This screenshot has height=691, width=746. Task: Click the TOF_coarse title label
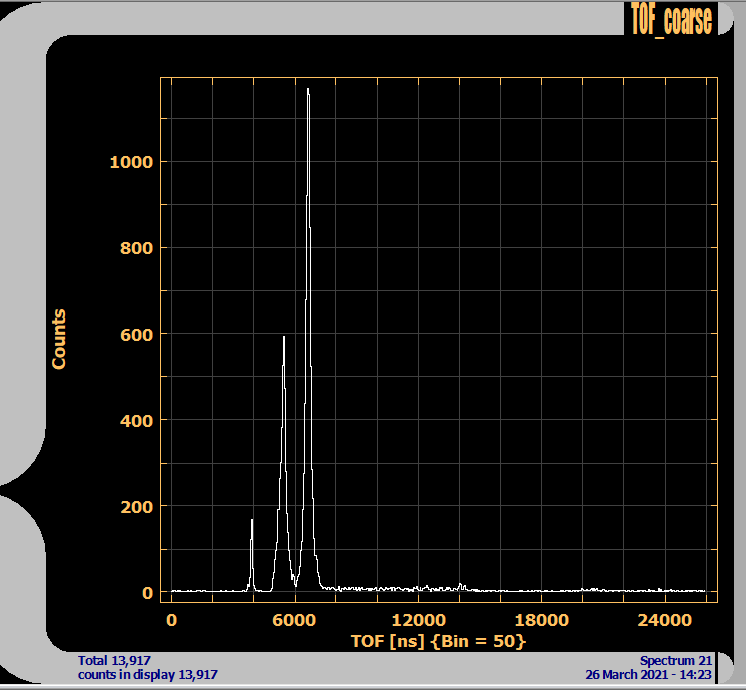(x=671, y=20)
